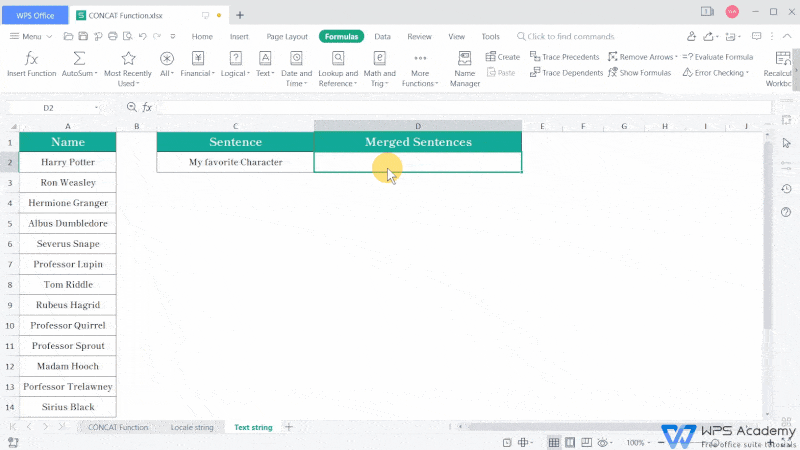This screenshot has width=800, height=450.
Task: Toggle Show Formulas
Action: pyautogui.click(x=639, y=73)
